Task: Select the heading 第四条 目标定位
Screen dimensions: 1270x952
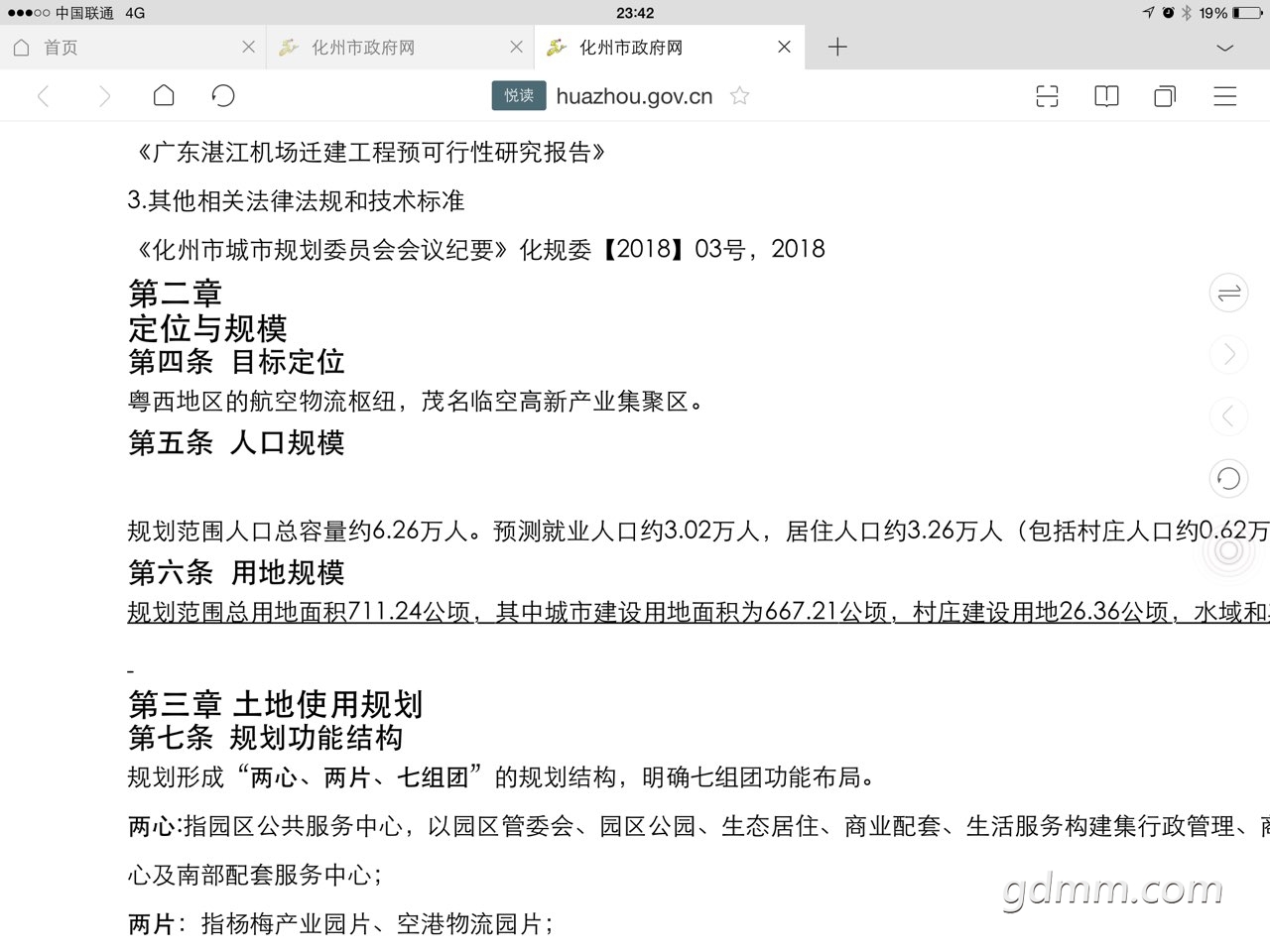Action: coord(236,362)
